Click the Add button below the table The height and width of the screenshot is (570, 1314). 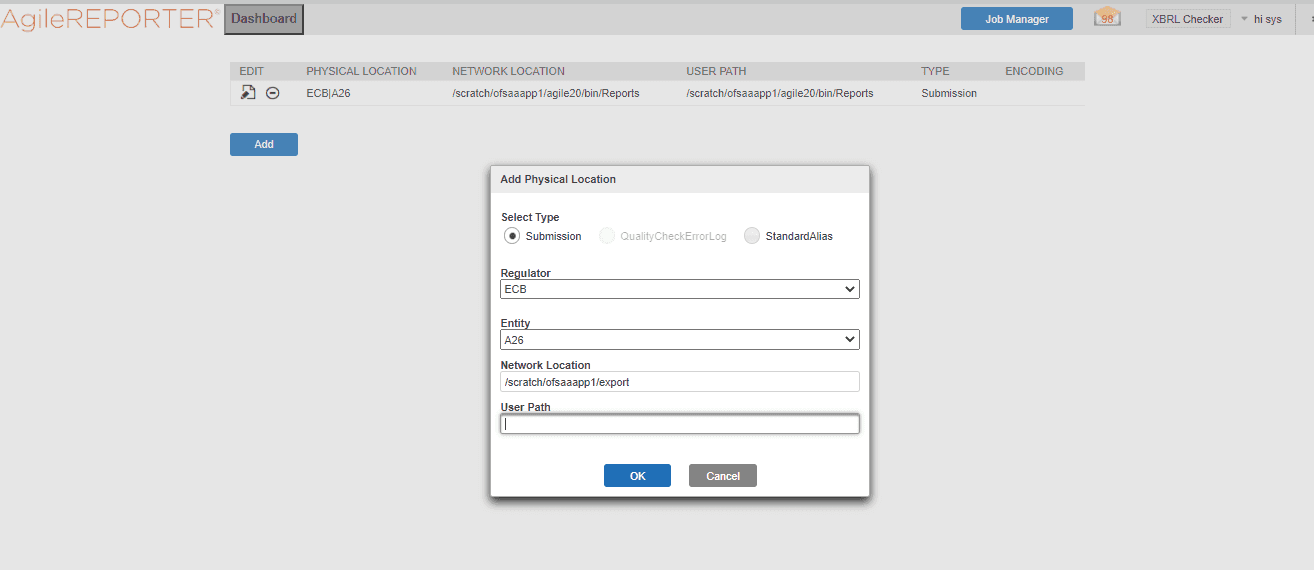tap(264, 144)
